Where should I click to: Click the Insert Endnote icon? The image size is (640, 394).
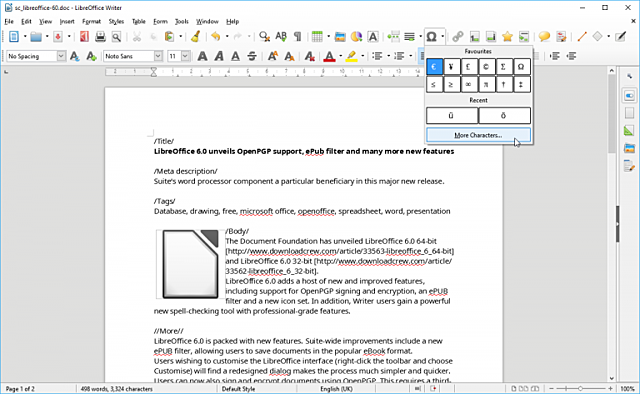coord(491,37)
